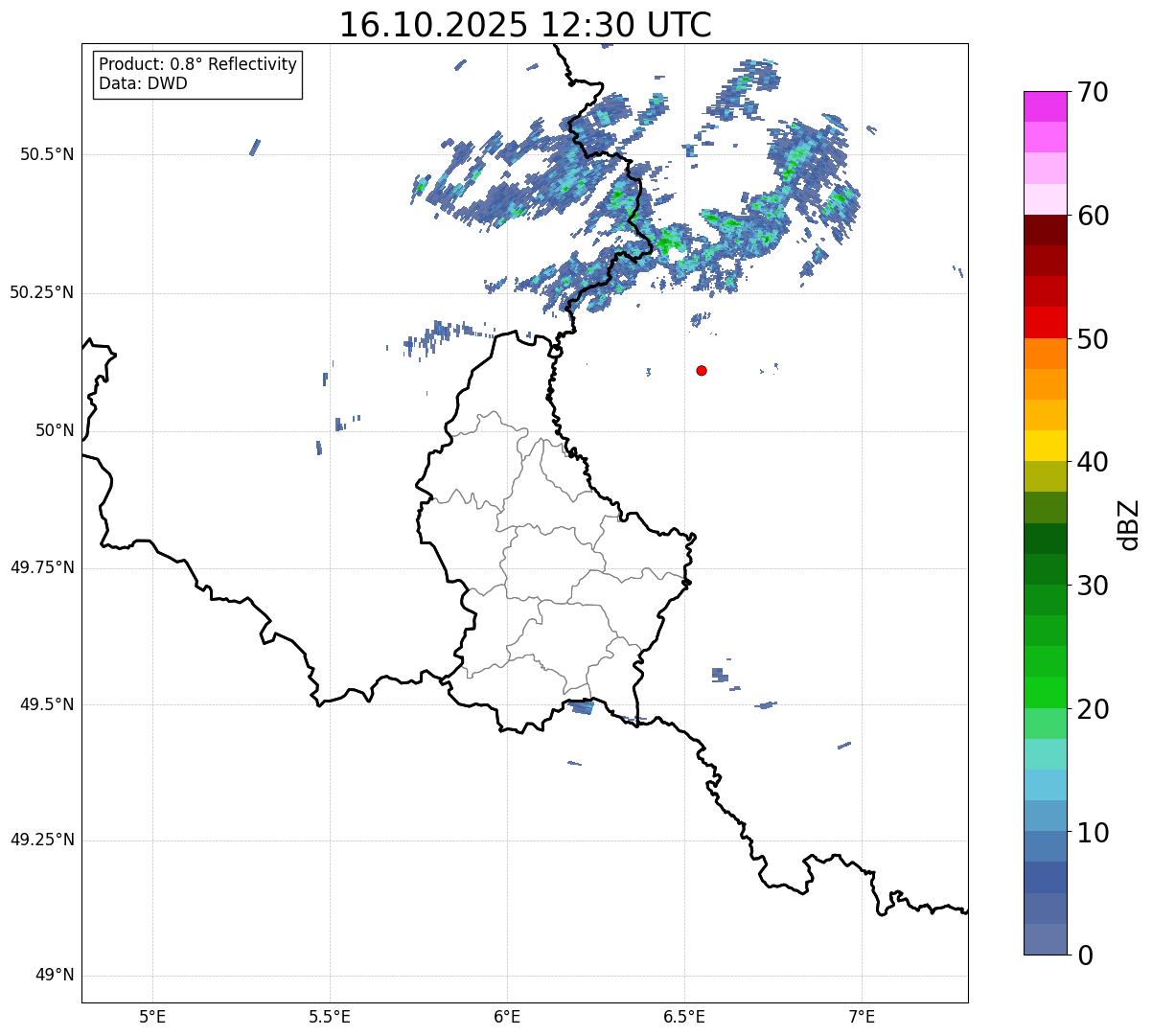The width and height of the screenshot is (1152, 1036).
Task: Pick the orange swatch just below 50 dBZ
Action: point(1046,354)
